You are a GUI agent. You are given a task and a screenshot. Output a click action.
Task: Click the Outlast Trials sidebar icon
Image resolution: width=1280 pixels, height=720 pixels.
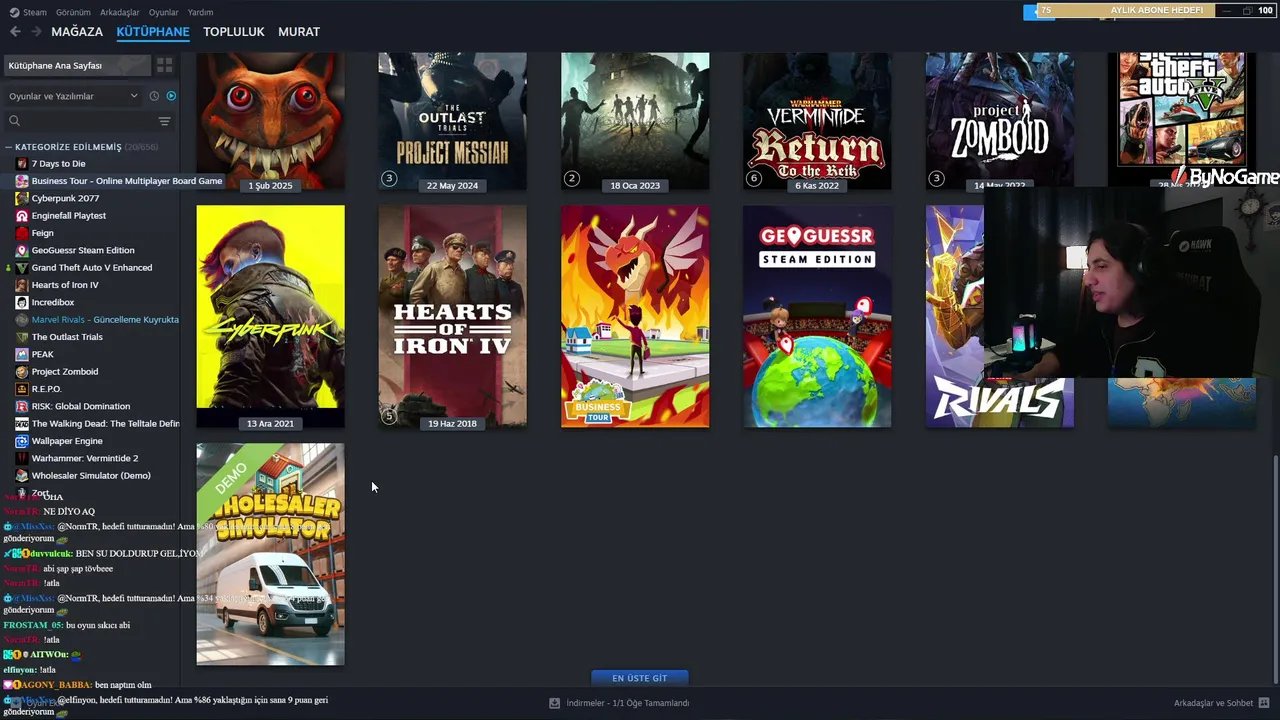[22, 337]
